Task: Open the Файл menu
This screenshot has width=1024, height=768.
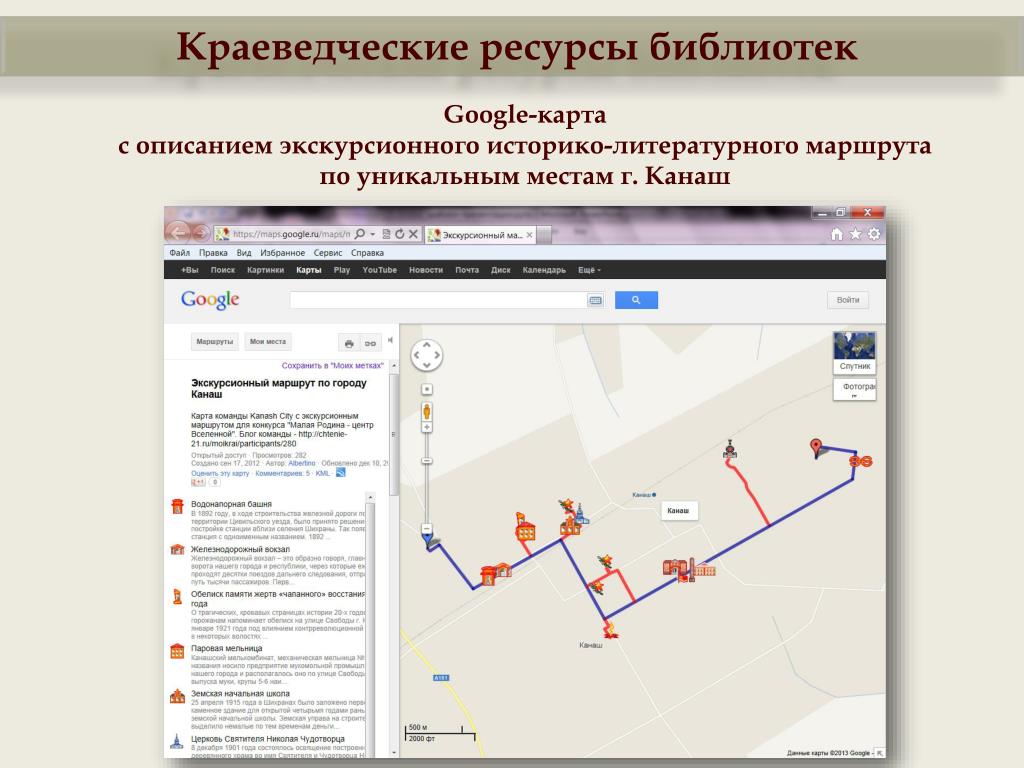Action: coord(180,253)
